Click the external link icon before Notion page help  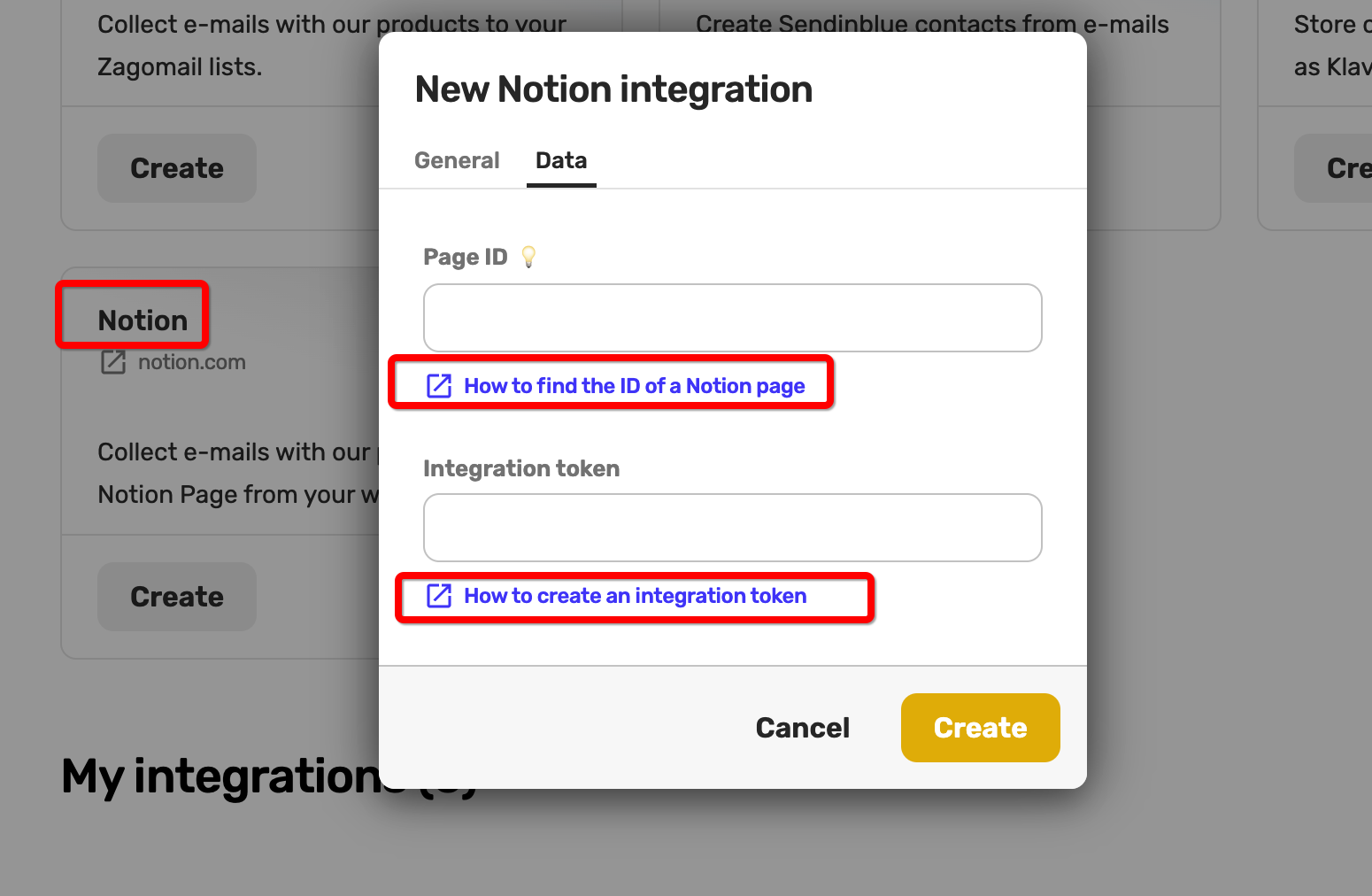pyautogui.click(x=439, y=386)
